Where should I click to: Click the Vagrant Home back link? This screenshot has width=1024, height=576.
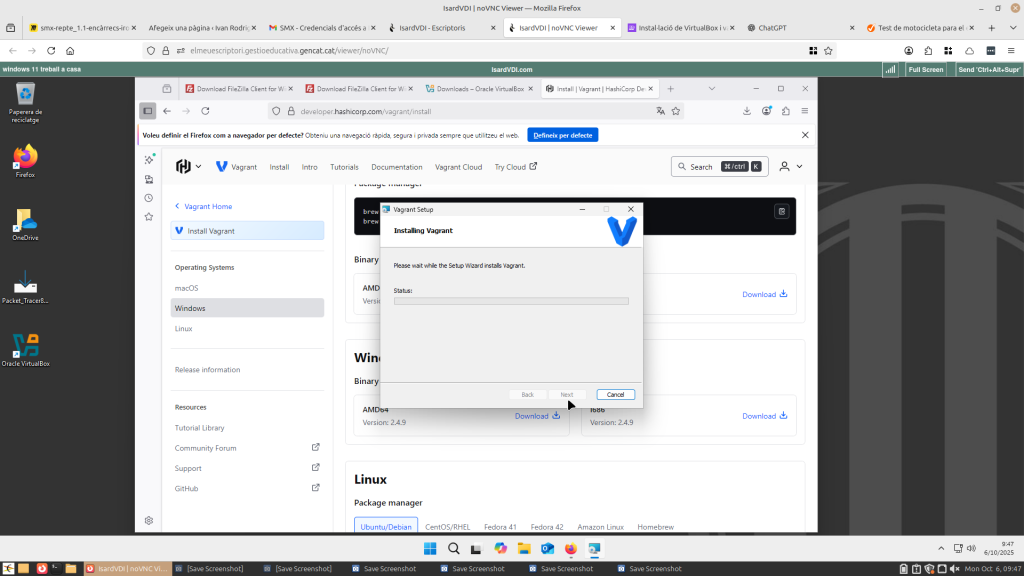pos(204,206)
